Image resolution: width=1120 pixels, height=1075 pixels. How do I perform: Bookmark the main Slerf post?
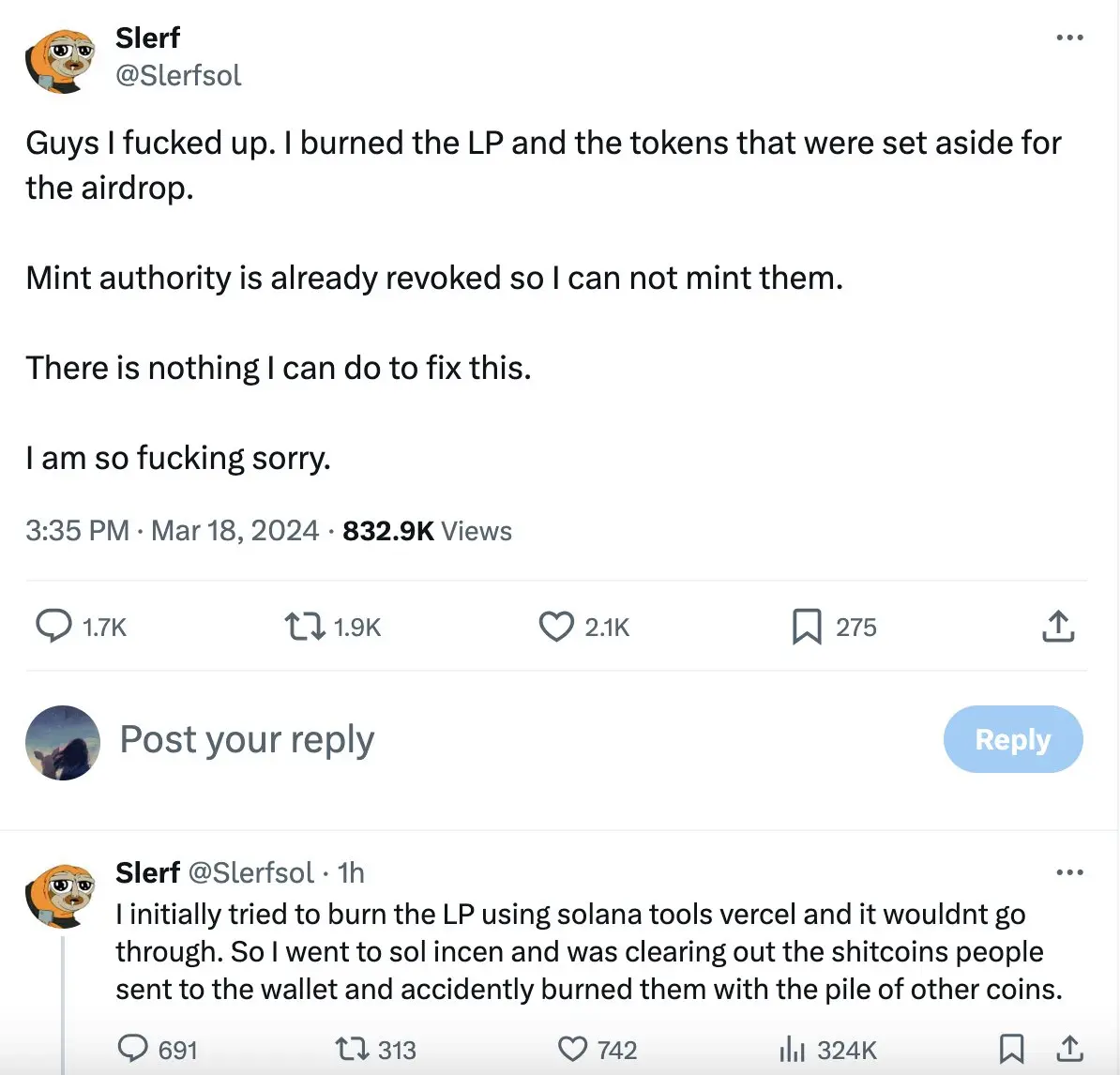807,626
